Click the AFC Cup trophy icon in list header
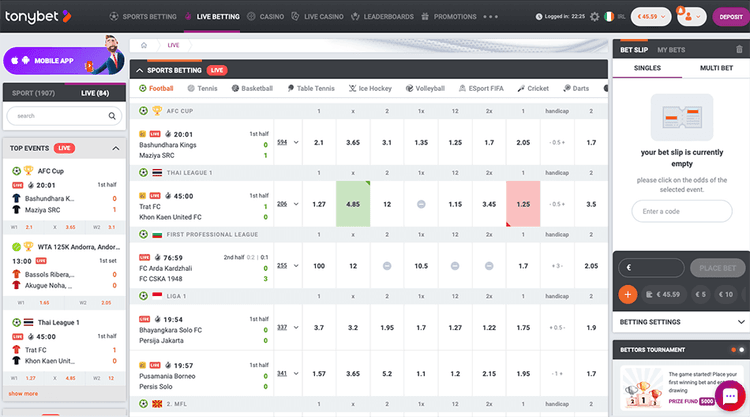 [157, 110]
